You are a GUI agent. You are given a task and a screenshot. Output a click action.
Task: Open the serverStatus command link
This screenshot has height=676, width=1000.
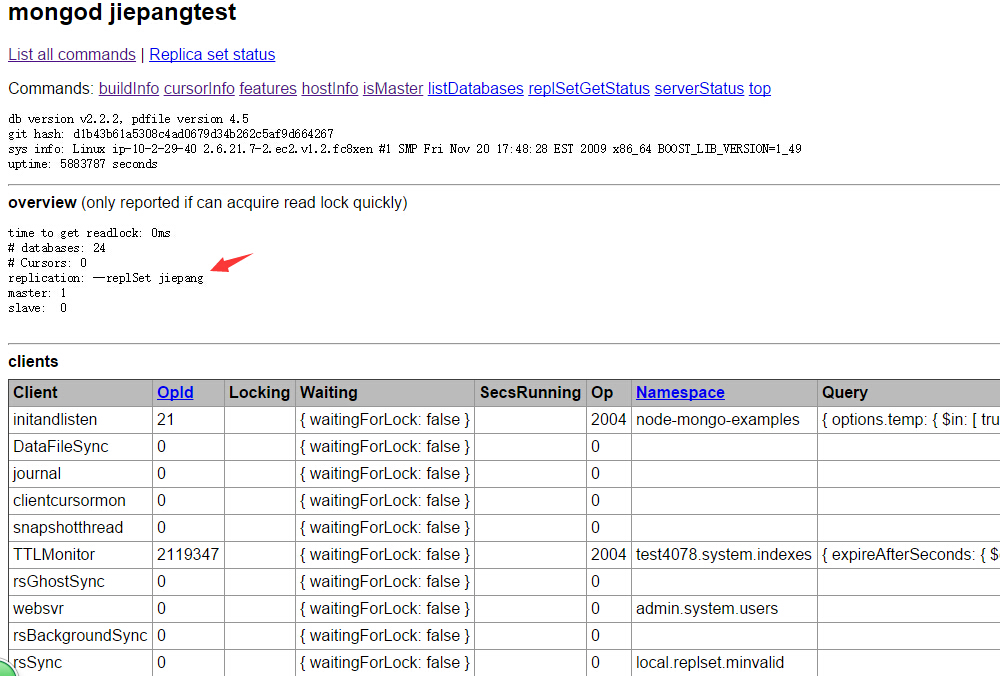[699, 89]
